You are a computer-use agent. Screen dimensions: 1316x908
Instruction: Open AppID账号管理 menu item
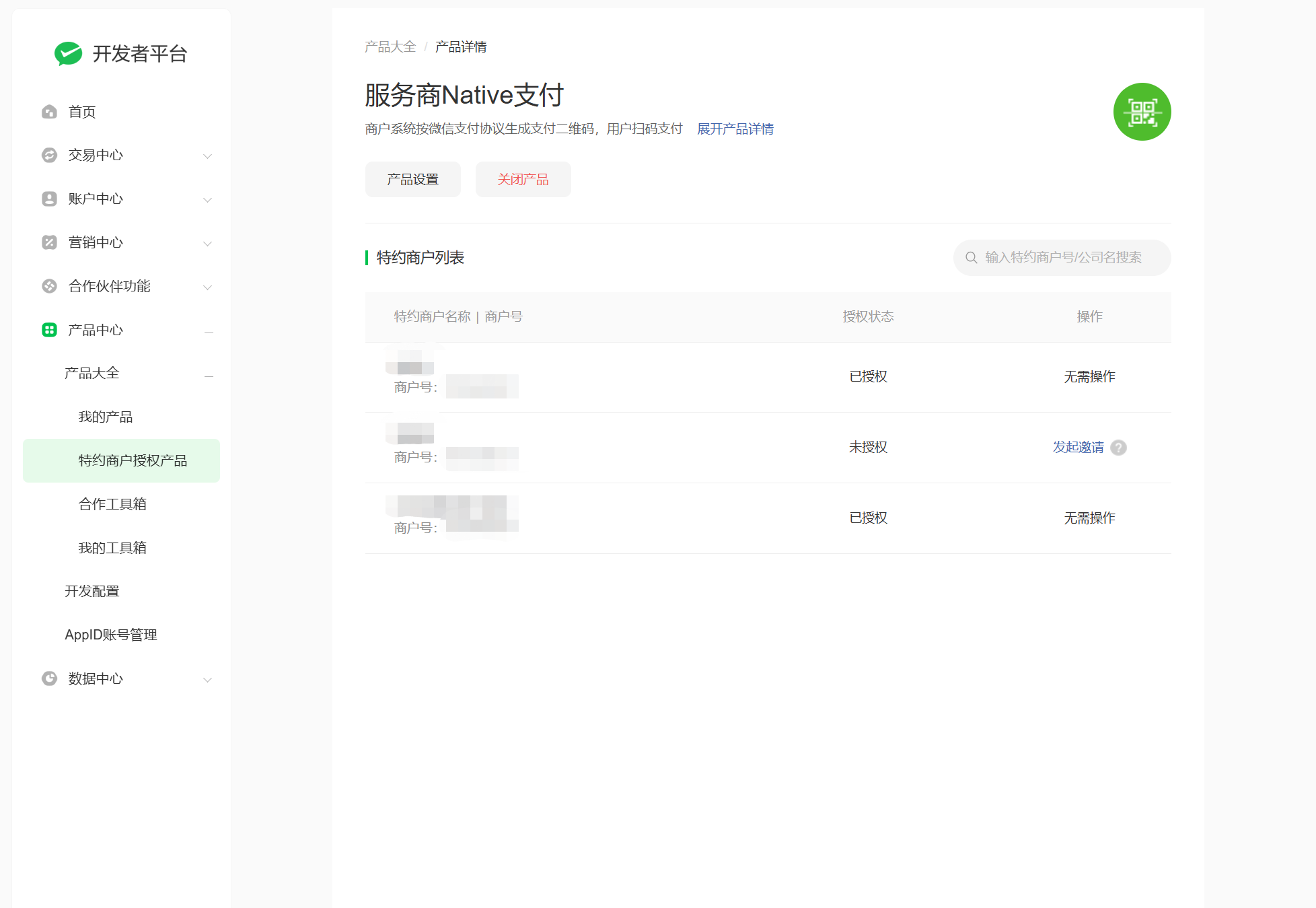click(x=111, y=635)
